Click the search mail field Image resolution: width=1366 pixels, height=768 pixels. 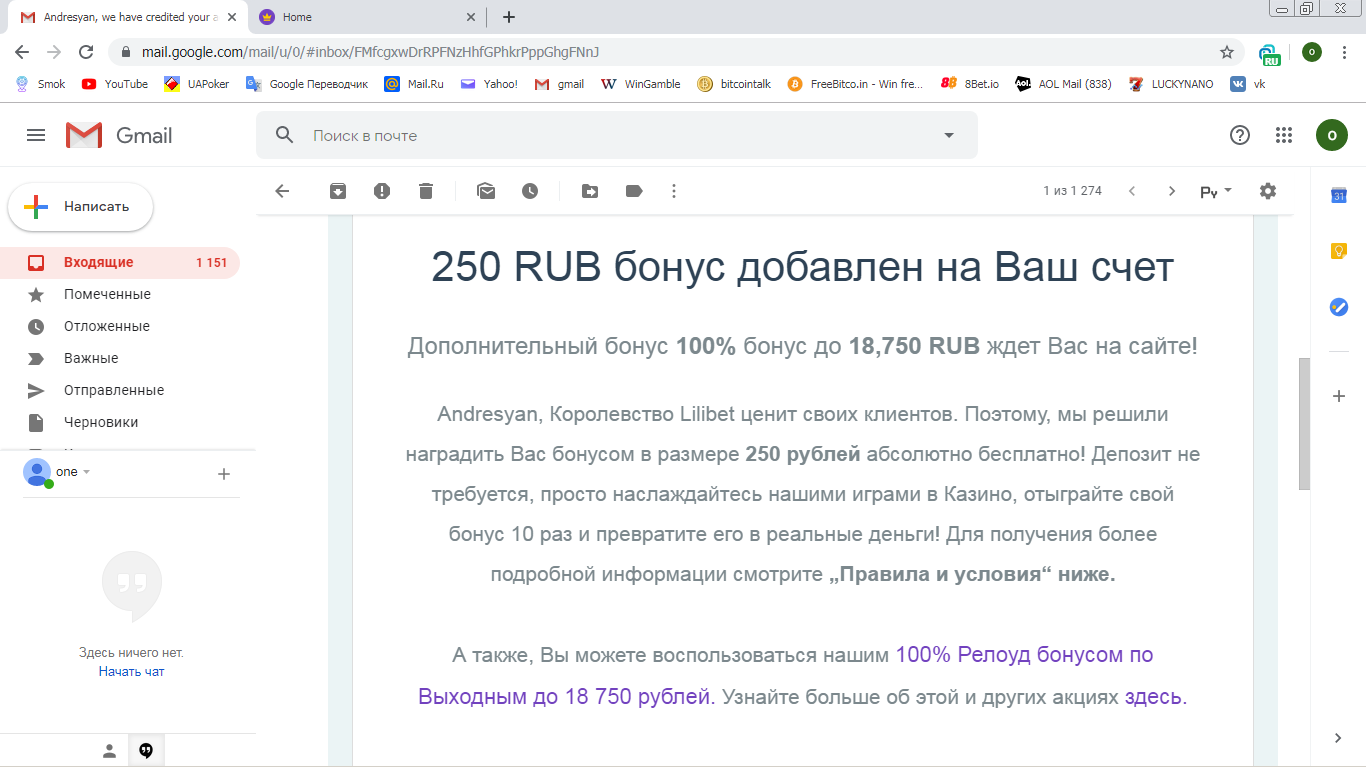(617, 135)
